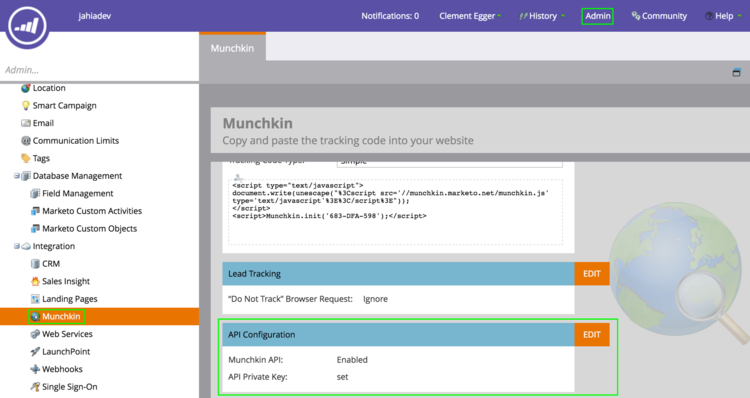Image resolution: width=750 pixels, height=398 pixels.
Task: Open Landing Pages tree item
Action: 70,299
